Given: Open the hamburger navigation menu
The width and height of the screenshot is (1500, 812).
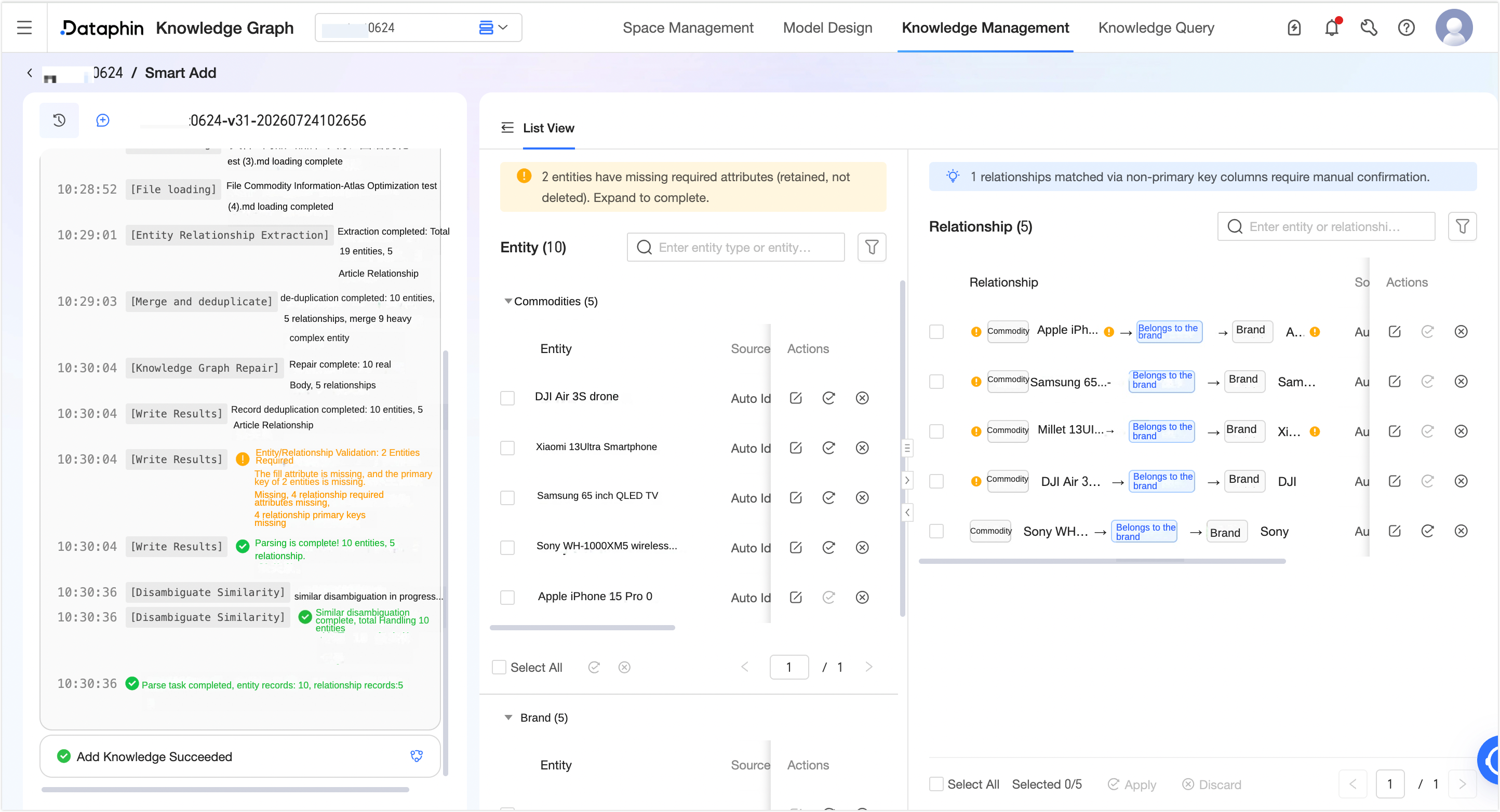Looking at the screenshot, I should (x=24, y=28).
